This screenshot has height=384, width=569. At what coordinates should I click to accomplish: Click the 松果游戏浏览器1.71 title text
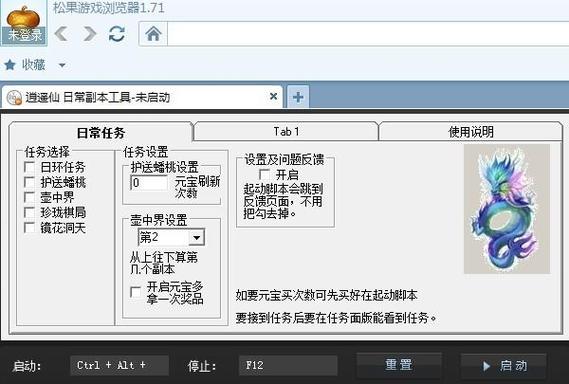click(109, 8)
